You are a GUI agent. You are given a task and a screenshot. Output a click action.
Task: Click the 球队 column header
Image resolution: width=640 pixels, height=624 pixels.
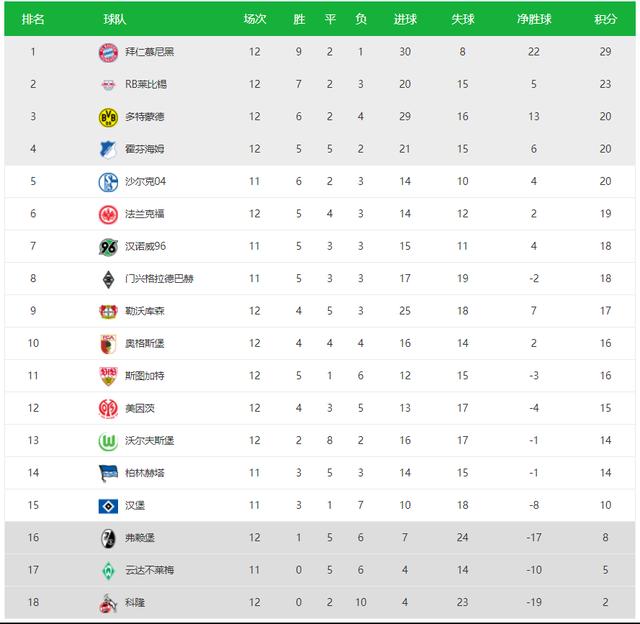coord(115,20)
